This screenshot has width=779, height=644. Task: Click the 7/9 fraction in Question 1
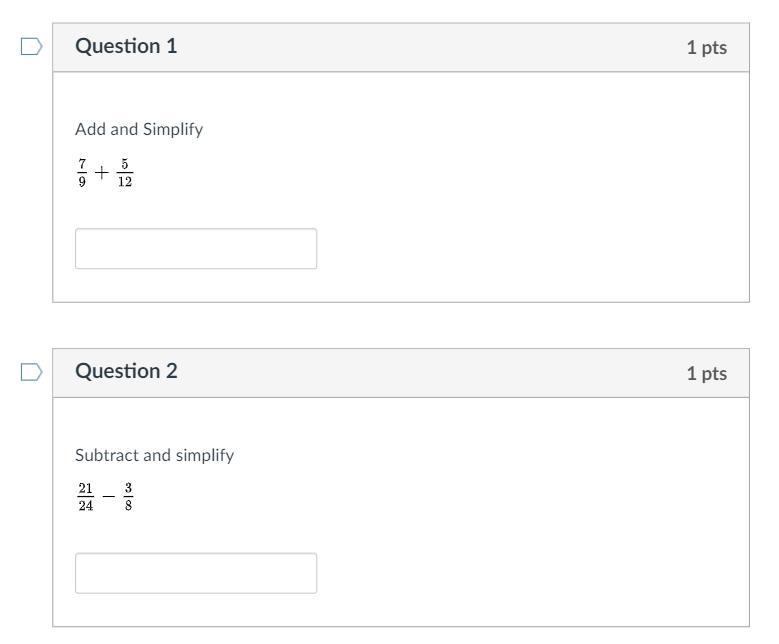click(x=82, y=173)
